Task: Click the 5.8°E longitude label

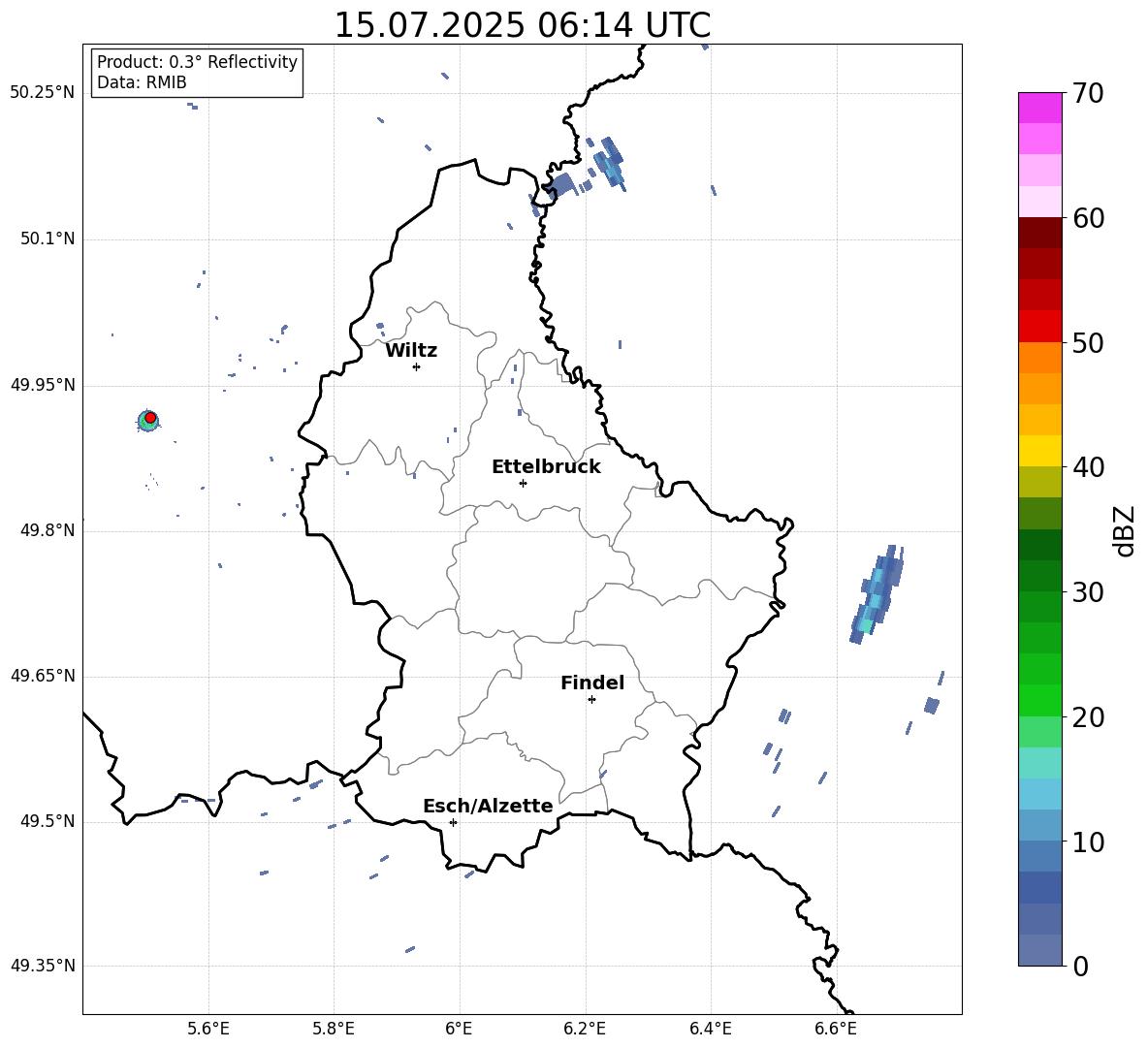Action: pos(334,1029)
